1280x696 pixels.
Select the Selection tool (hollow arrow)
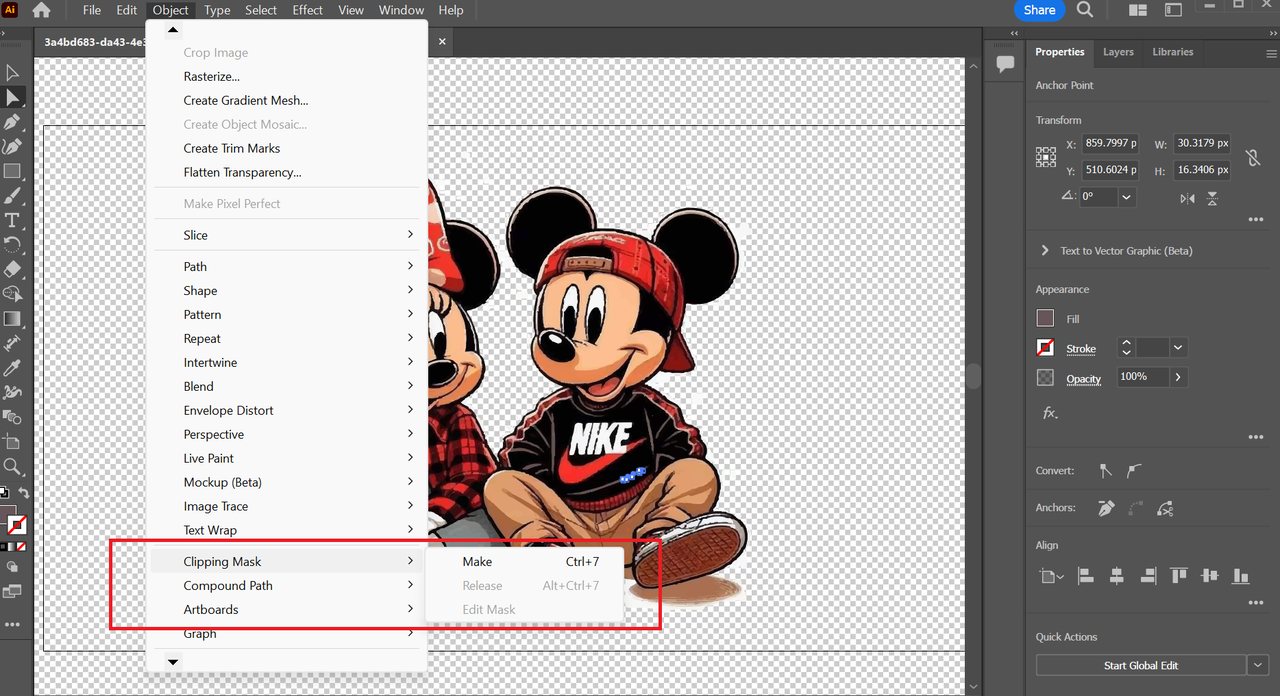coord(12,73)
